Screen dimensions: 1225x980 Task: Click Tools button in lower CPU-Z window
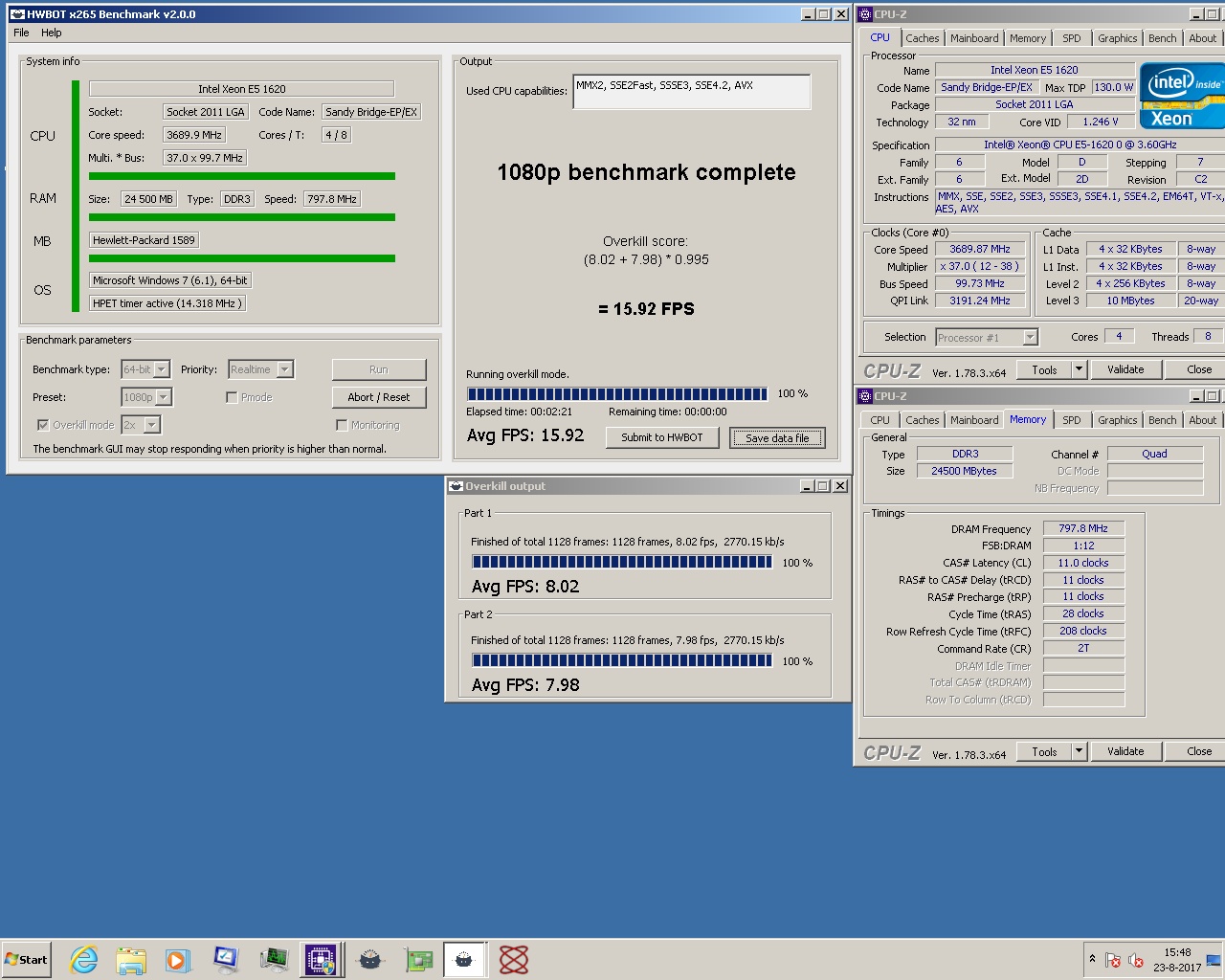1044,751
